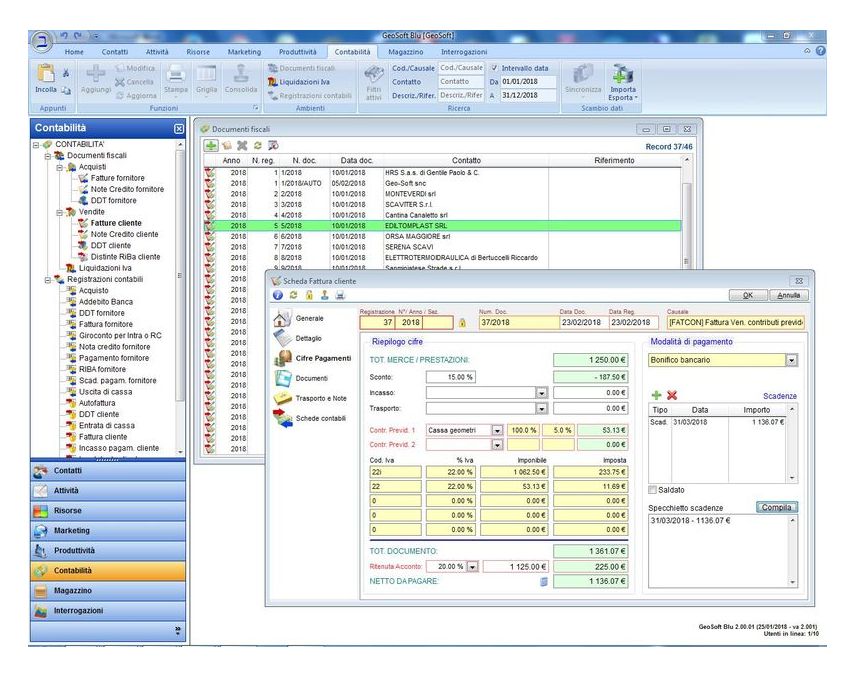Click the Stampa printer icon

coord(175,73)
